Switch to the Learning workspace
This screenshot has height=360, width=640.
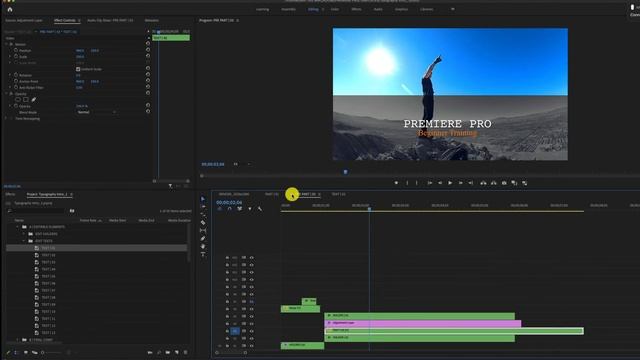(x=262, y=9)
